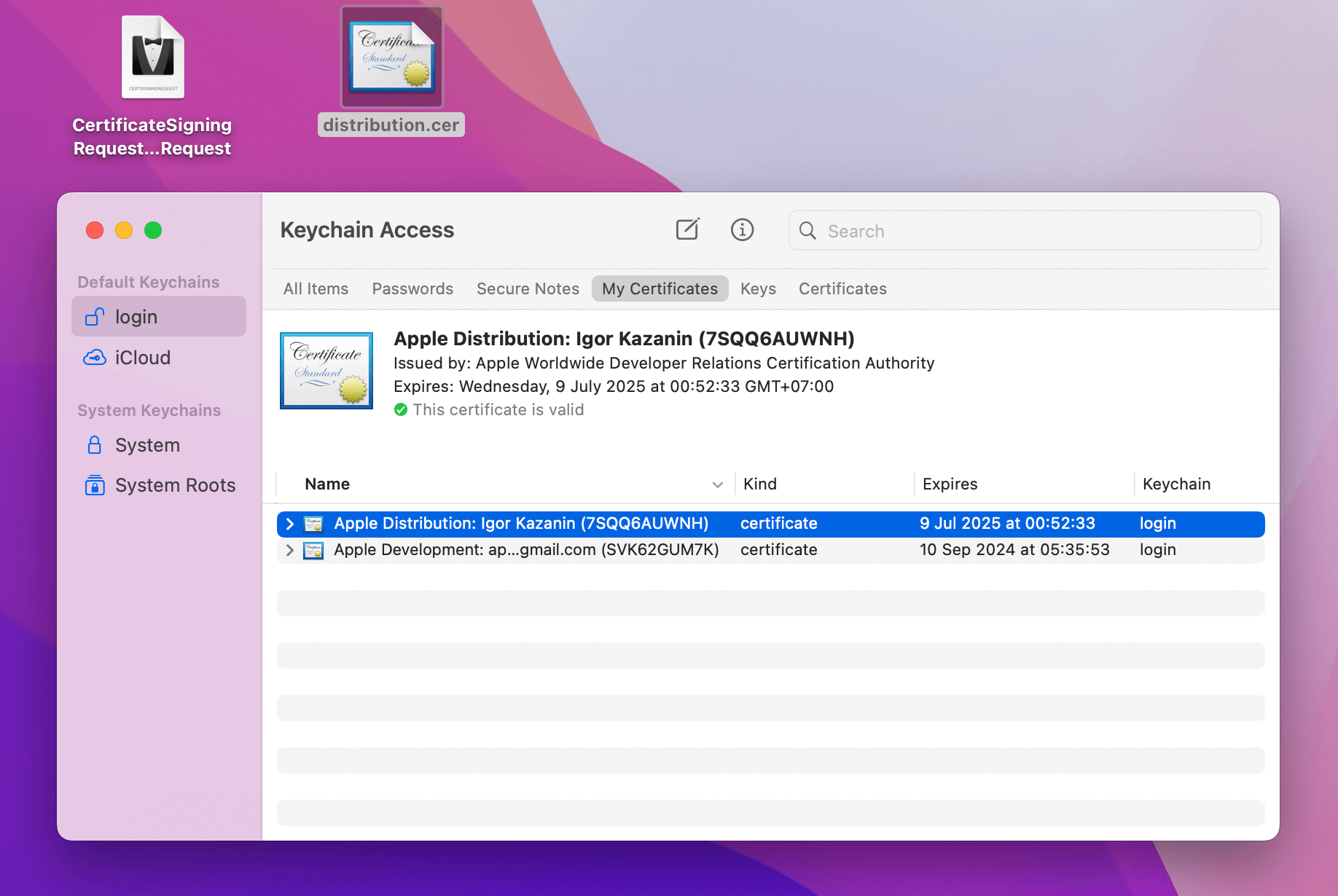Click the This certificate is valid text
The image size is (1338, 896).
coord(498,409)
